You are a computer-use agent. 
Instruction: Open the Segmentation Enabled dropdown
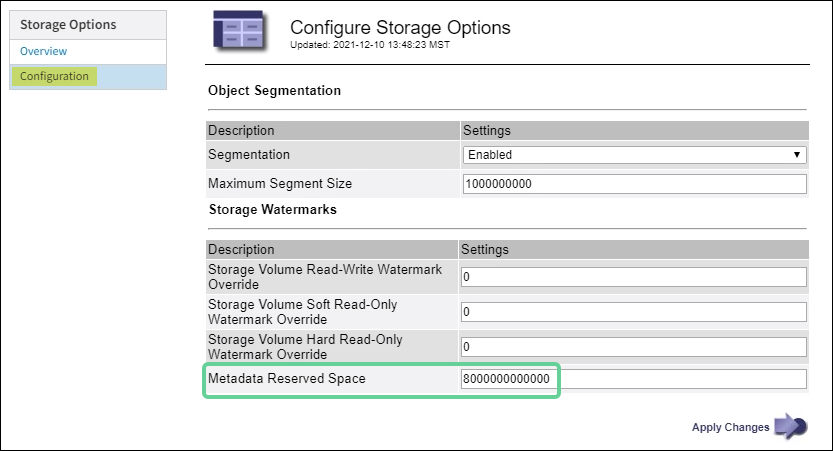tap(634, 155)
